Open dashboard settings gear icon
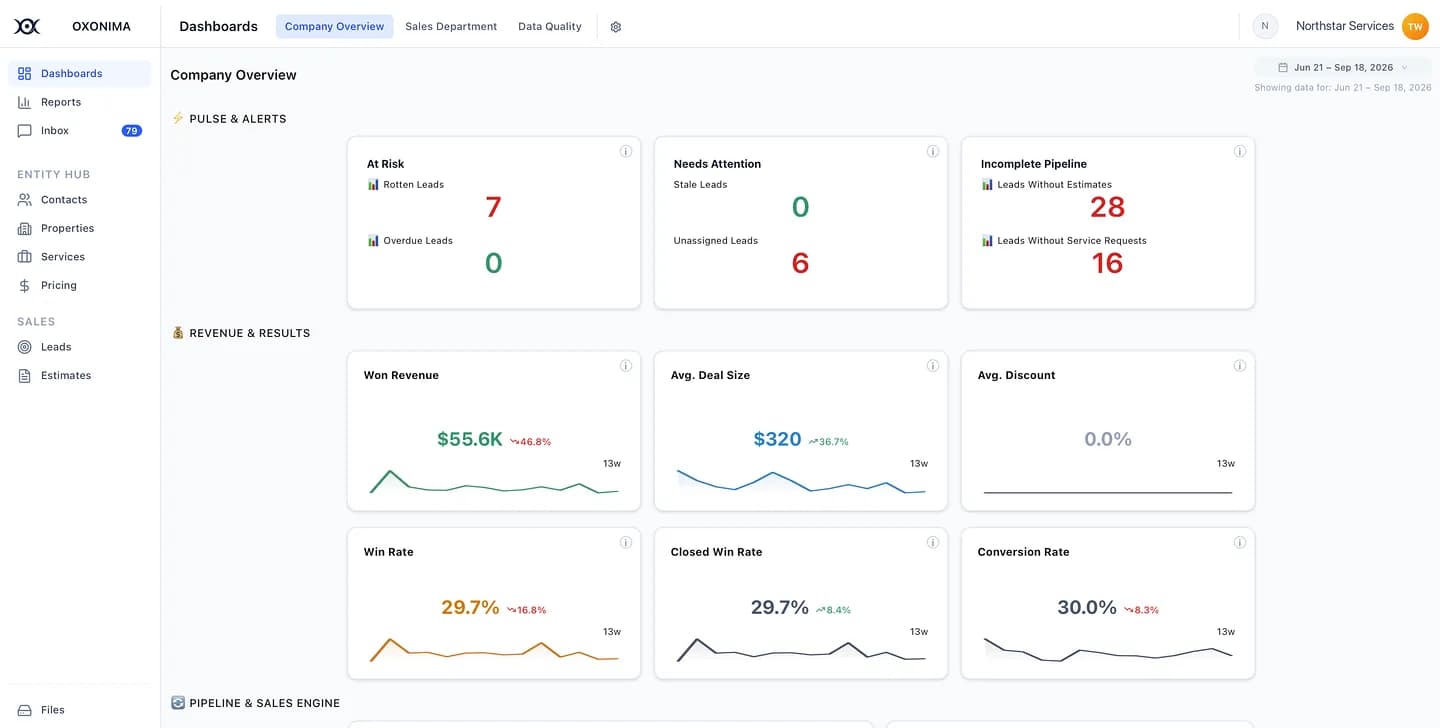The height and width of the screenshot is (728, 1440). coord(616,27)
